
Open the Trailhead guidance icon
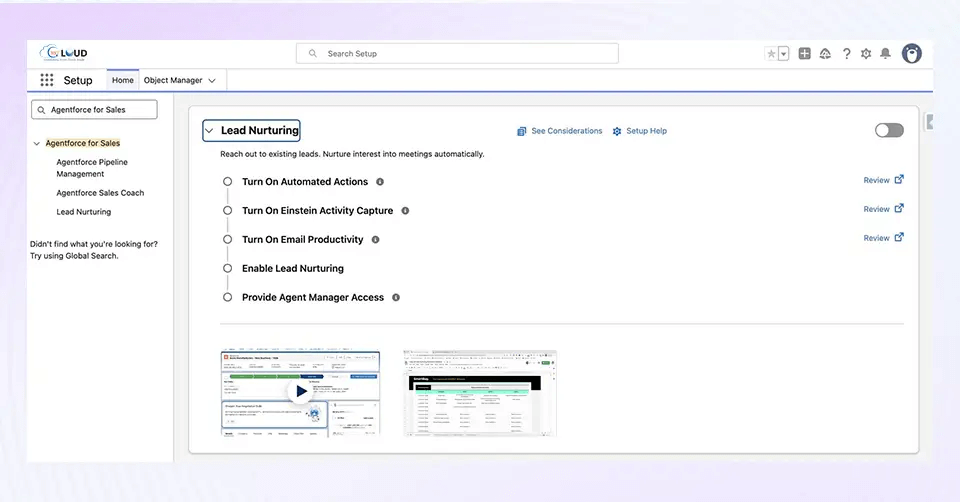pyautogui.click(x=825, y=54)
